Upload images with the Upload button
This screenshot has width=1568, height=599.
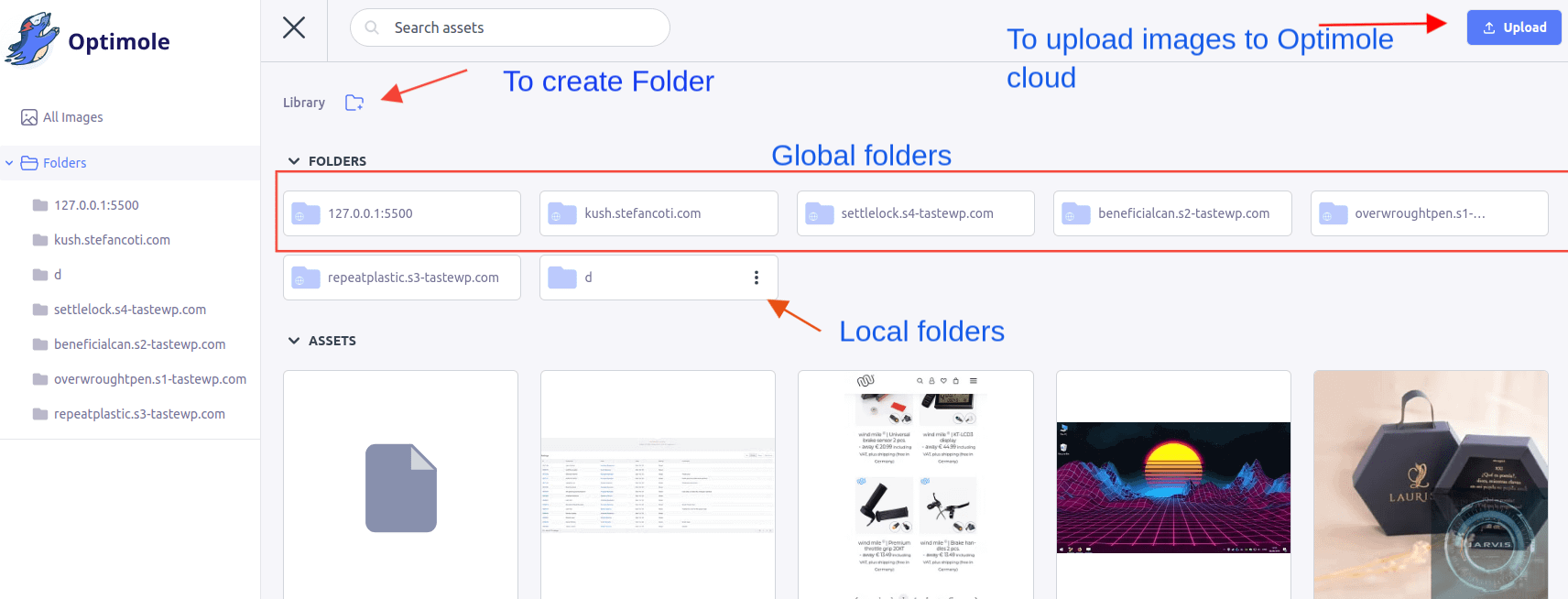(1513, 27)
